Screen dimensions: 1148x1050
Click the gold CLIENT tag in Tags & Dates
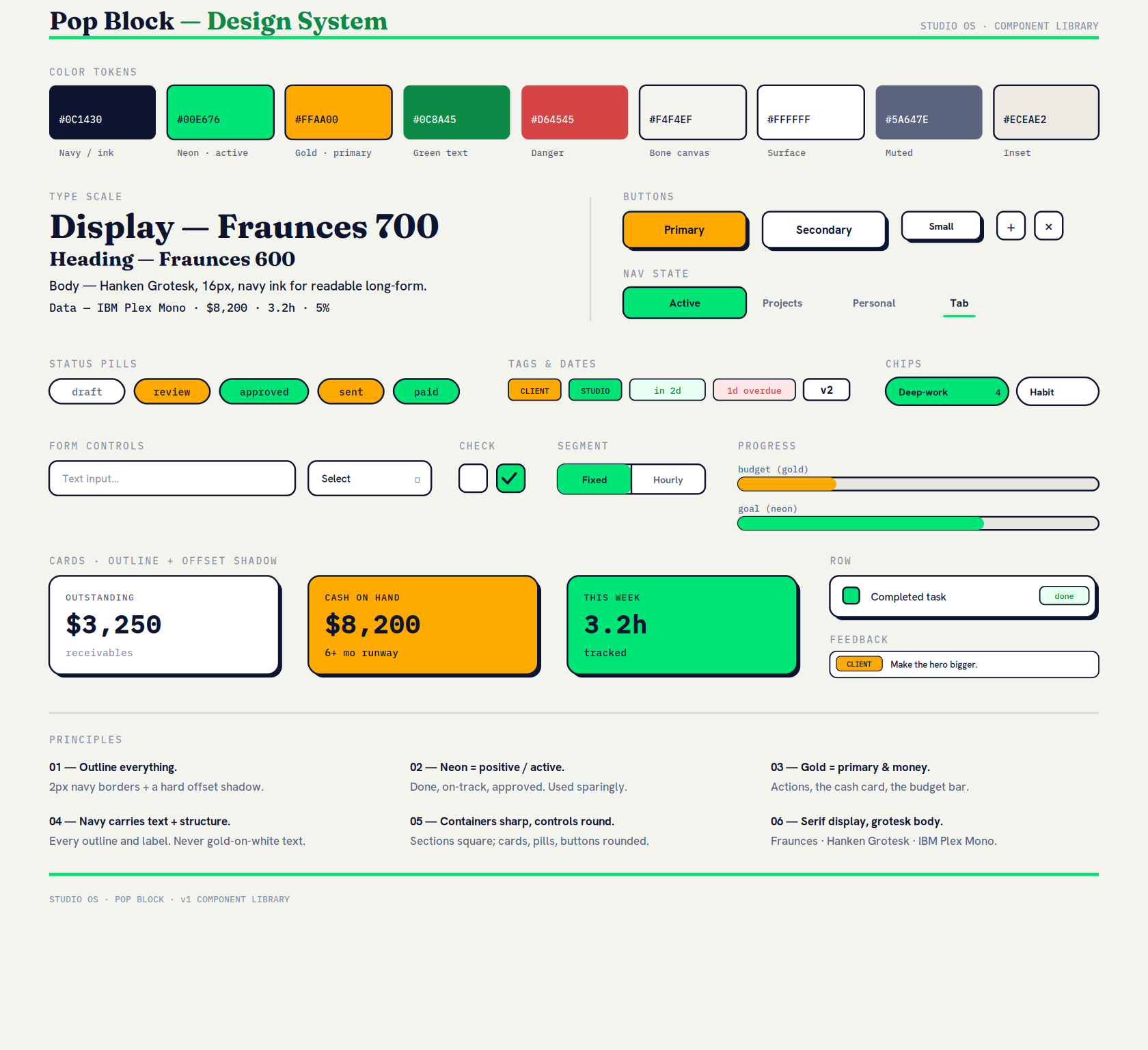(x=534, y=390)
